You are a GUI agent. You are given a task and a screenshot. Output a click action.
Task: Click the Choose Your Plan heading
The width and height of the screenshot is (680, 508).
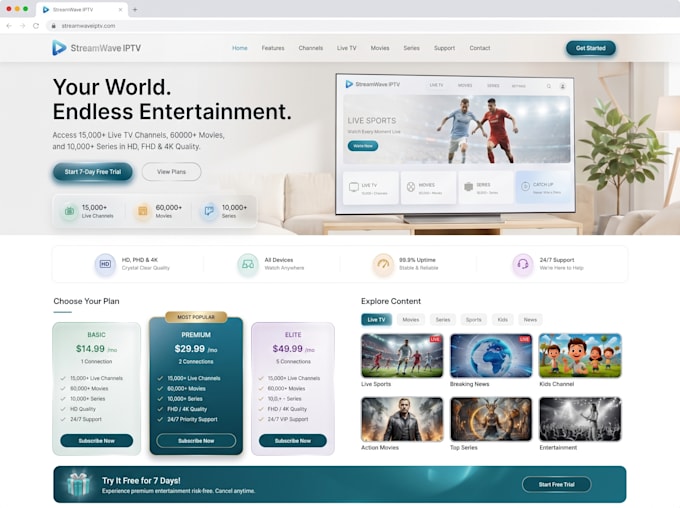point(86,301)
